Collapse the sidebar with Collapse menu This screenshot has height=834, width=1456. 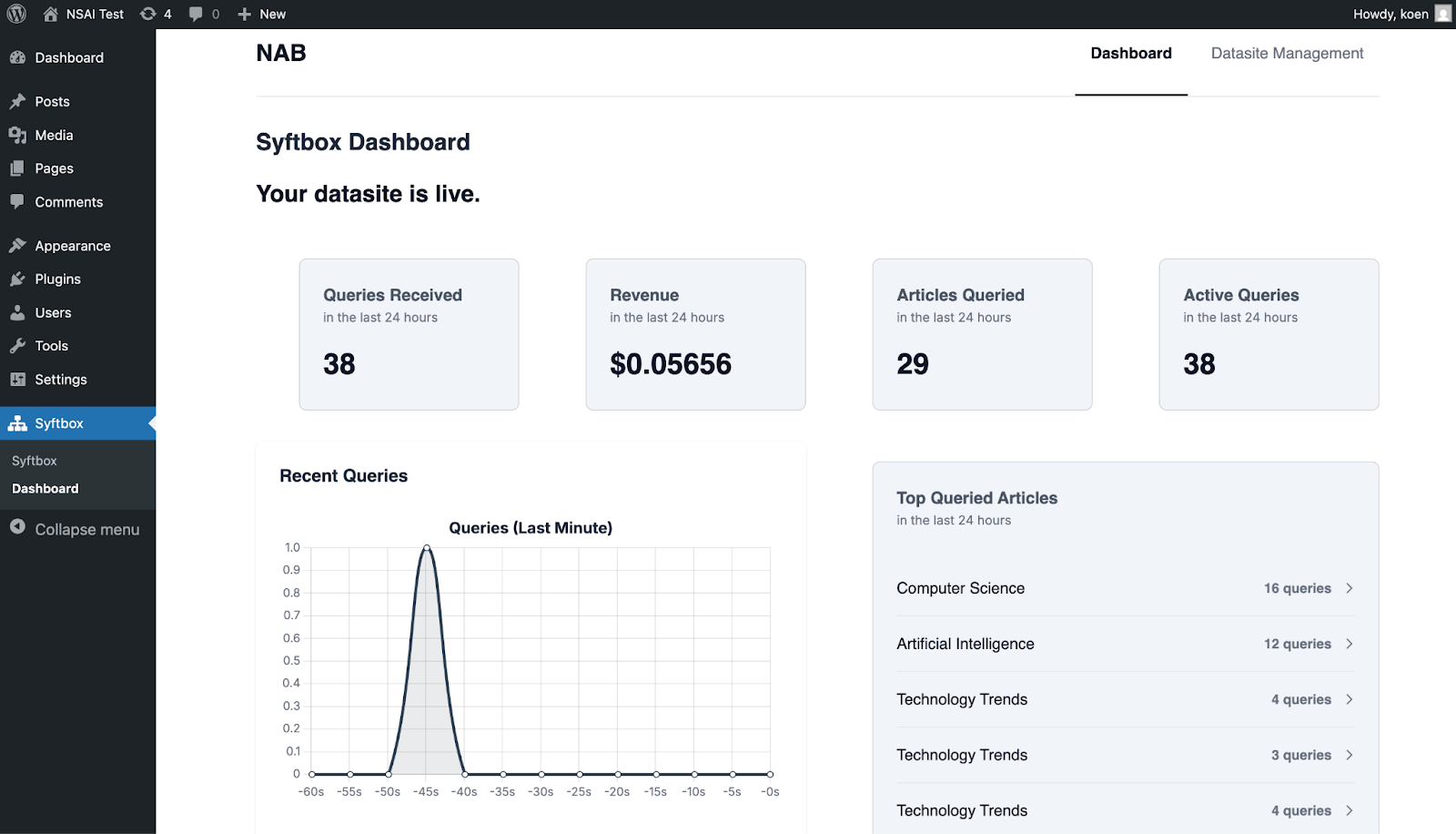tap(75, 529)
